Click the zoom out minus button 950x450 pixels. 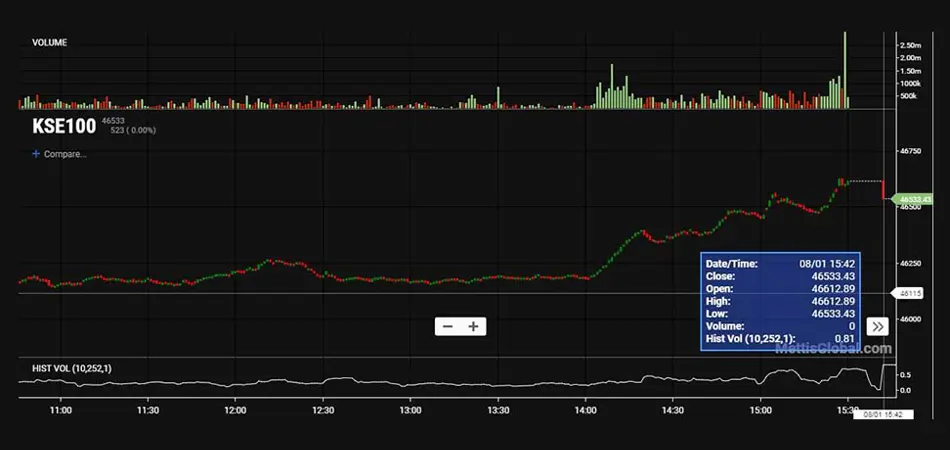click(x=448, y=326)
